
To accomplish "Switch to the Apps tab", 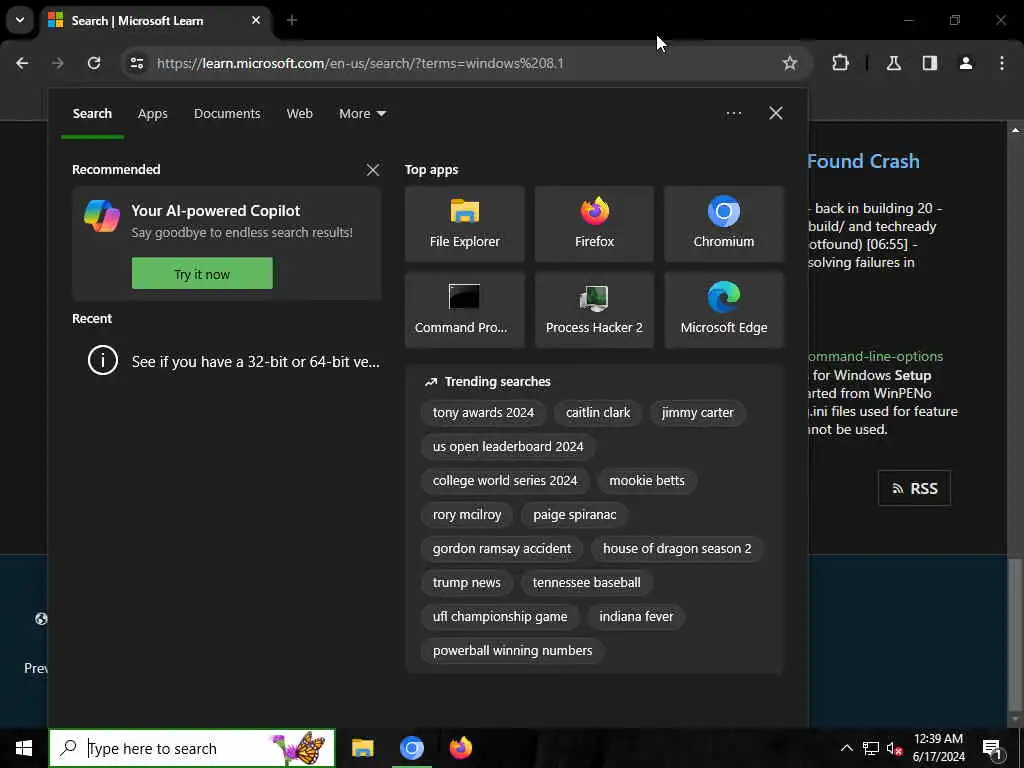I will pos(153,114).
